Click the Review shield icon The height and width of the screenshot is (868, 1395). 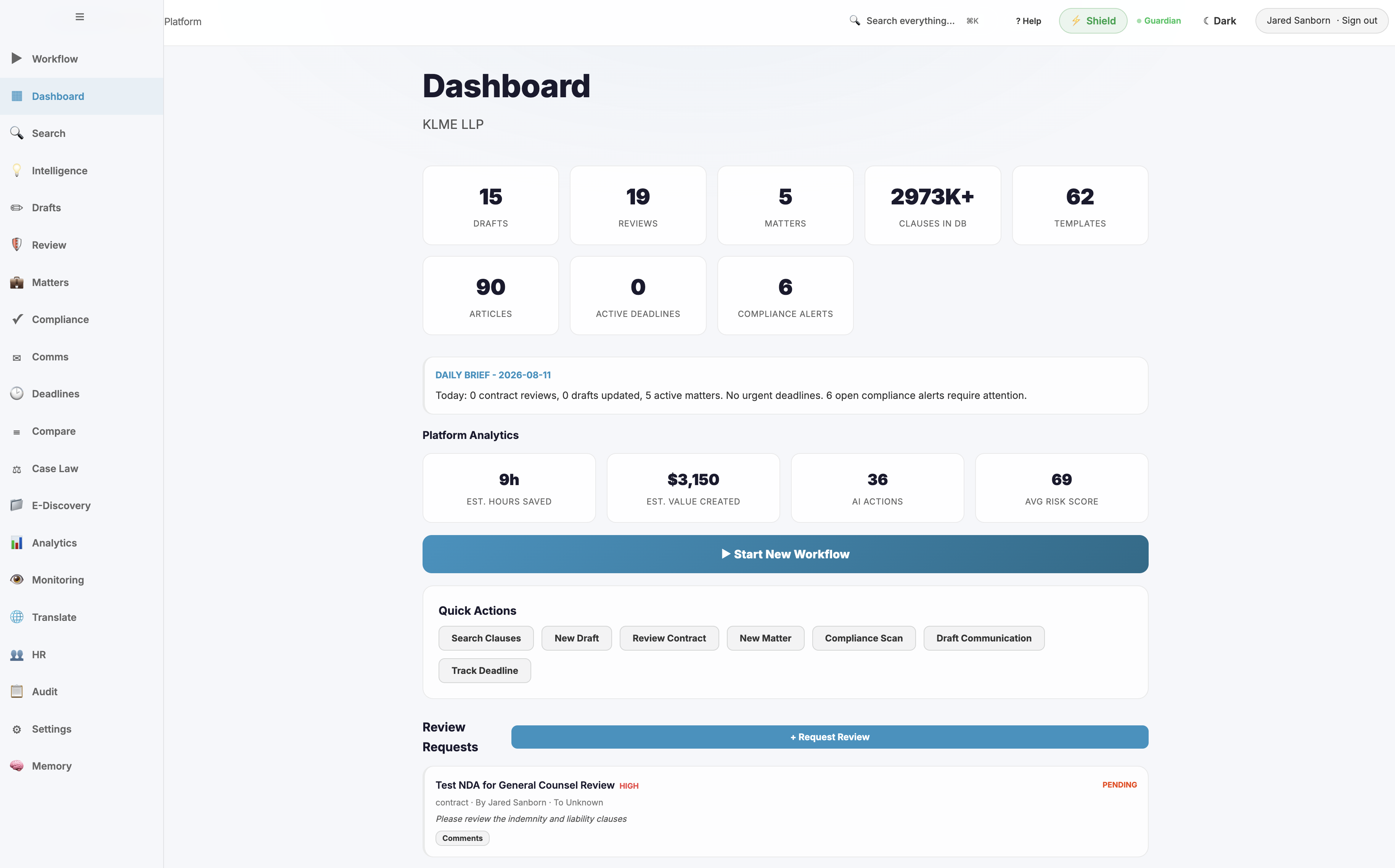click(x=17, y=244)
